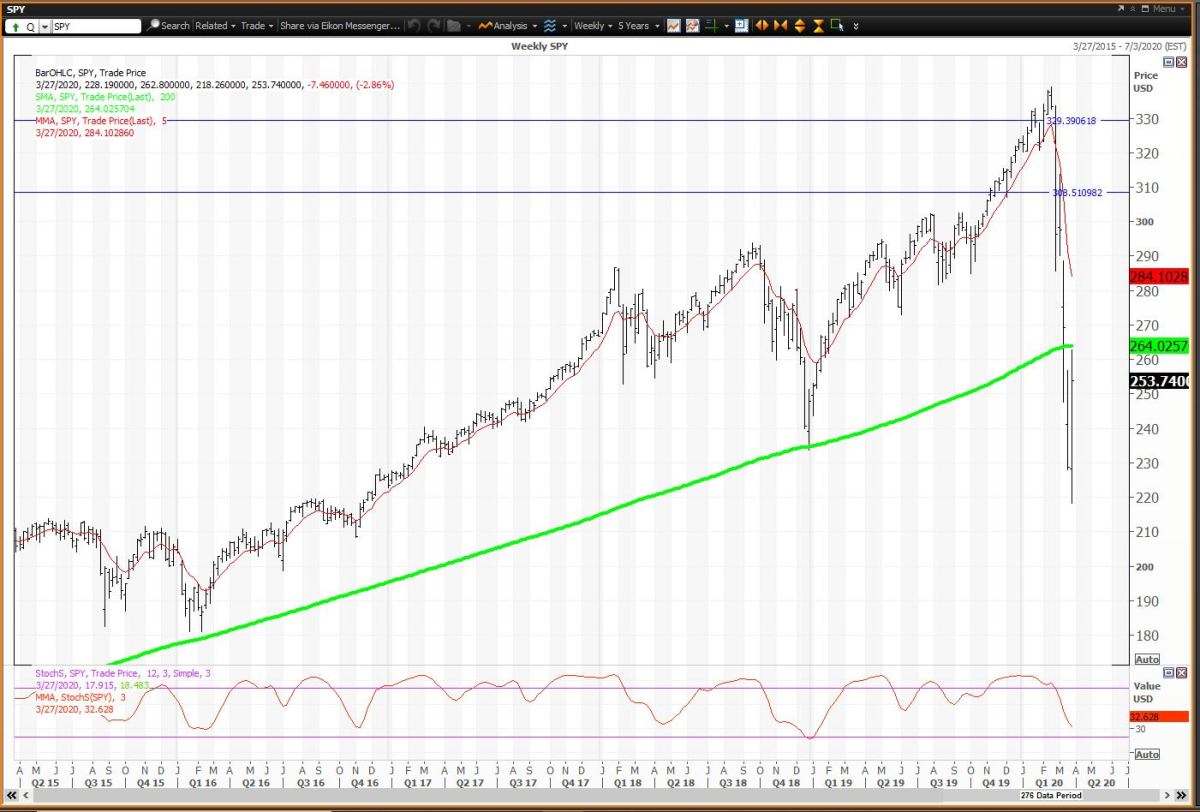Open the Weekly interval dropdown

(x=593, y=26)
